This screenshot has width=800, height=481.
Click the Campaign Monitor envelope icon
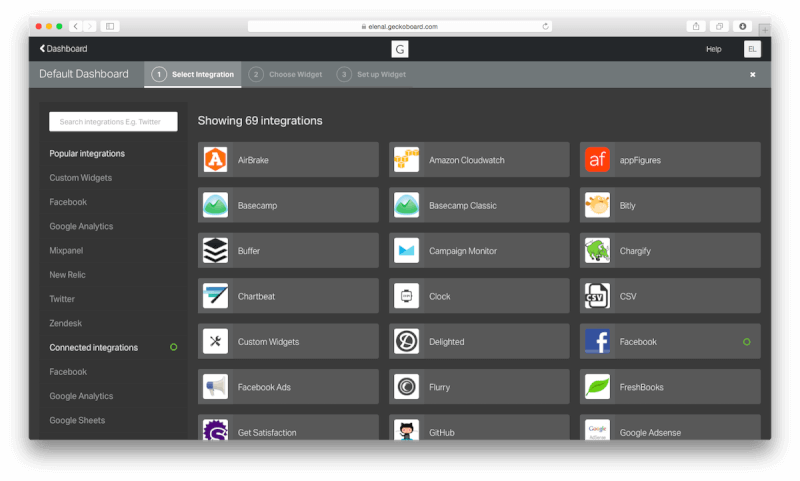click(x=406, y=250)
